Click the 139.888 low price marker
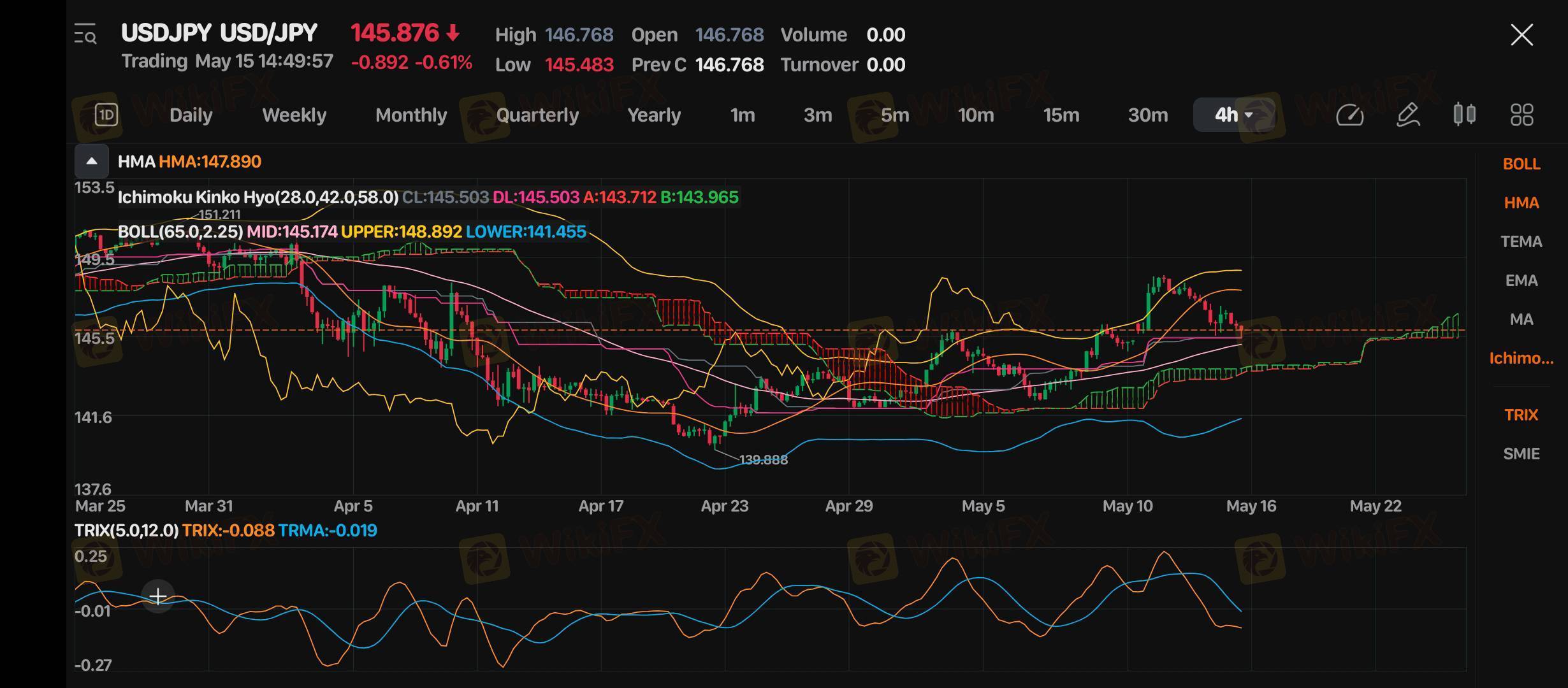The width and height of the screenshot is (1568, 688). 762,460
